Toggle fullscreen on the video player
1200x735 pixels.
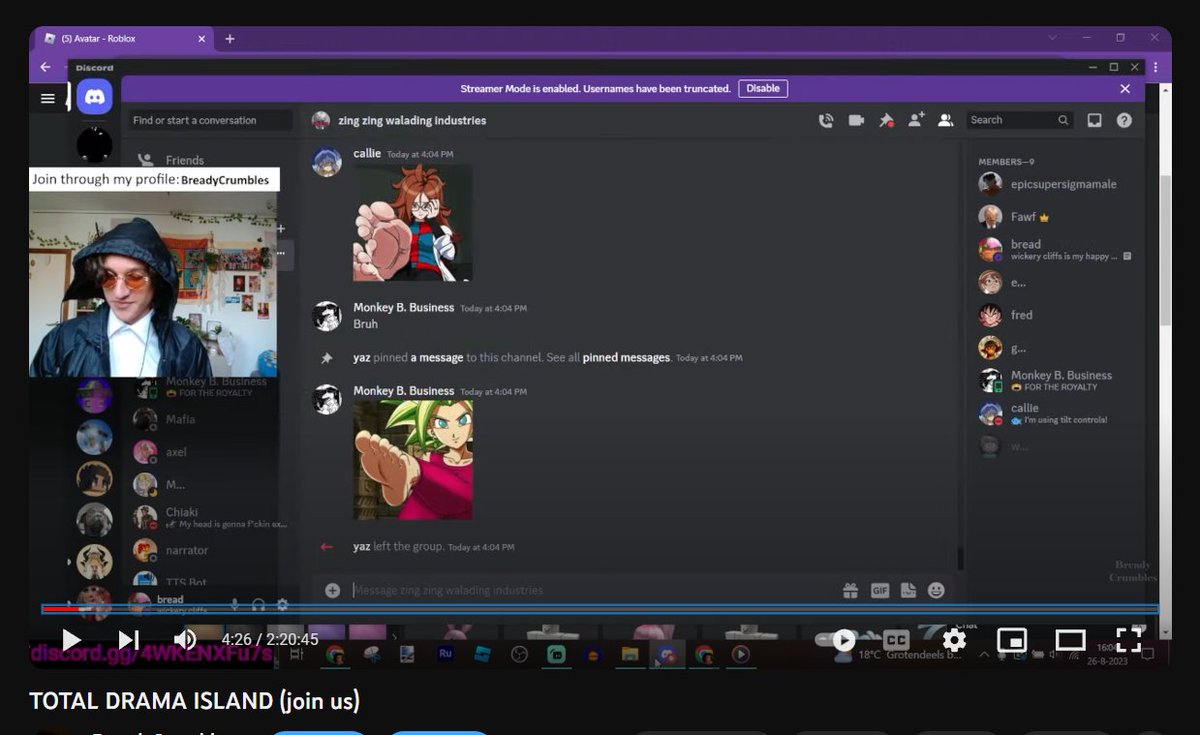[1128, 640]
